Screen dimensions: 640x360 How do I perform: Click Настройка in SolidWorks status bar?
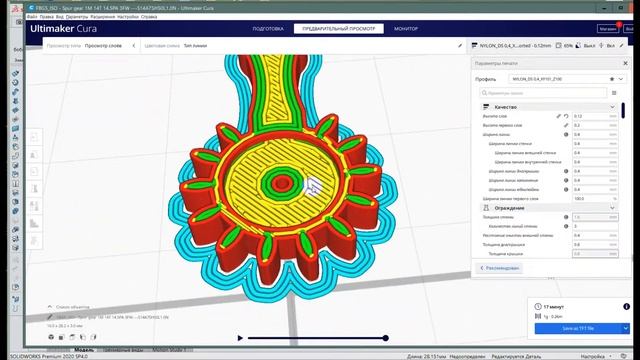coord(593,356)
